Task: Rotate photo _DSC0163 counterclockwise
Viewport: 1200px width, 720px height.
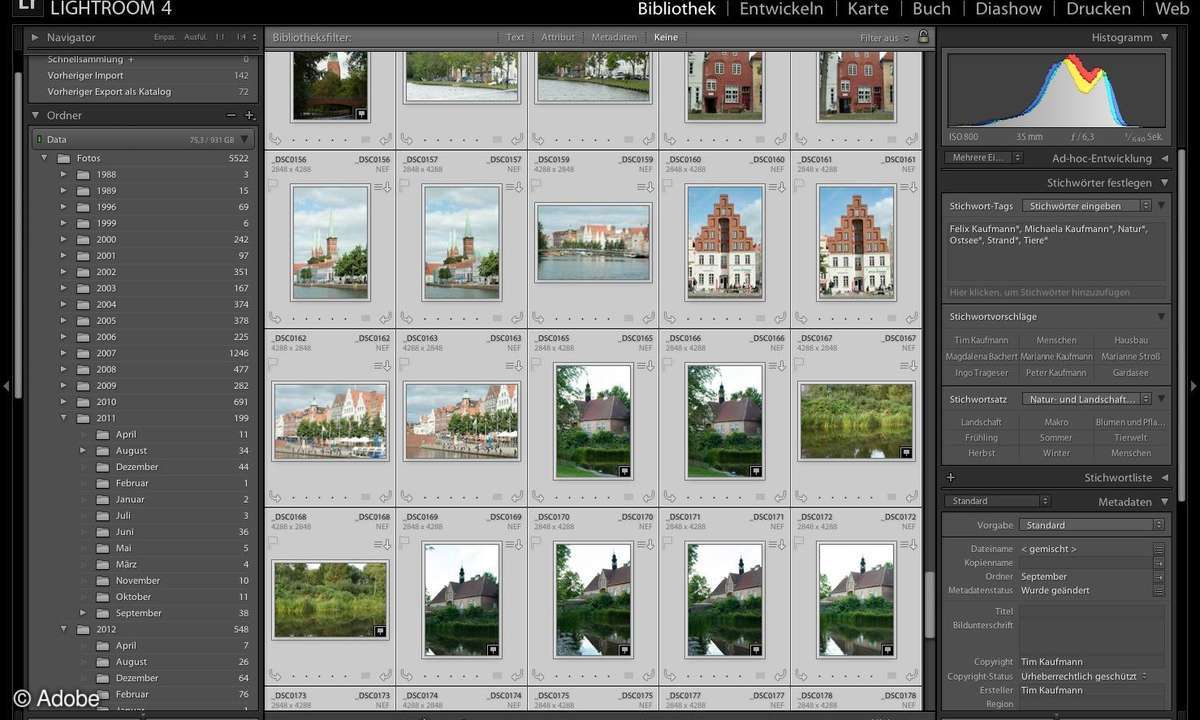Action: point(406,496)
